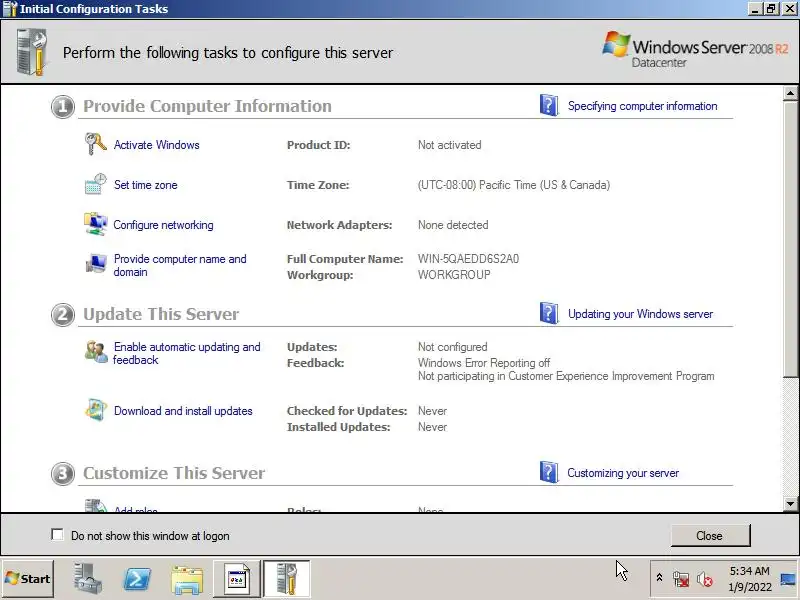Open Provide computer name and domain link
The width and height of the screenshot is (800, 600).
point(180,265)
